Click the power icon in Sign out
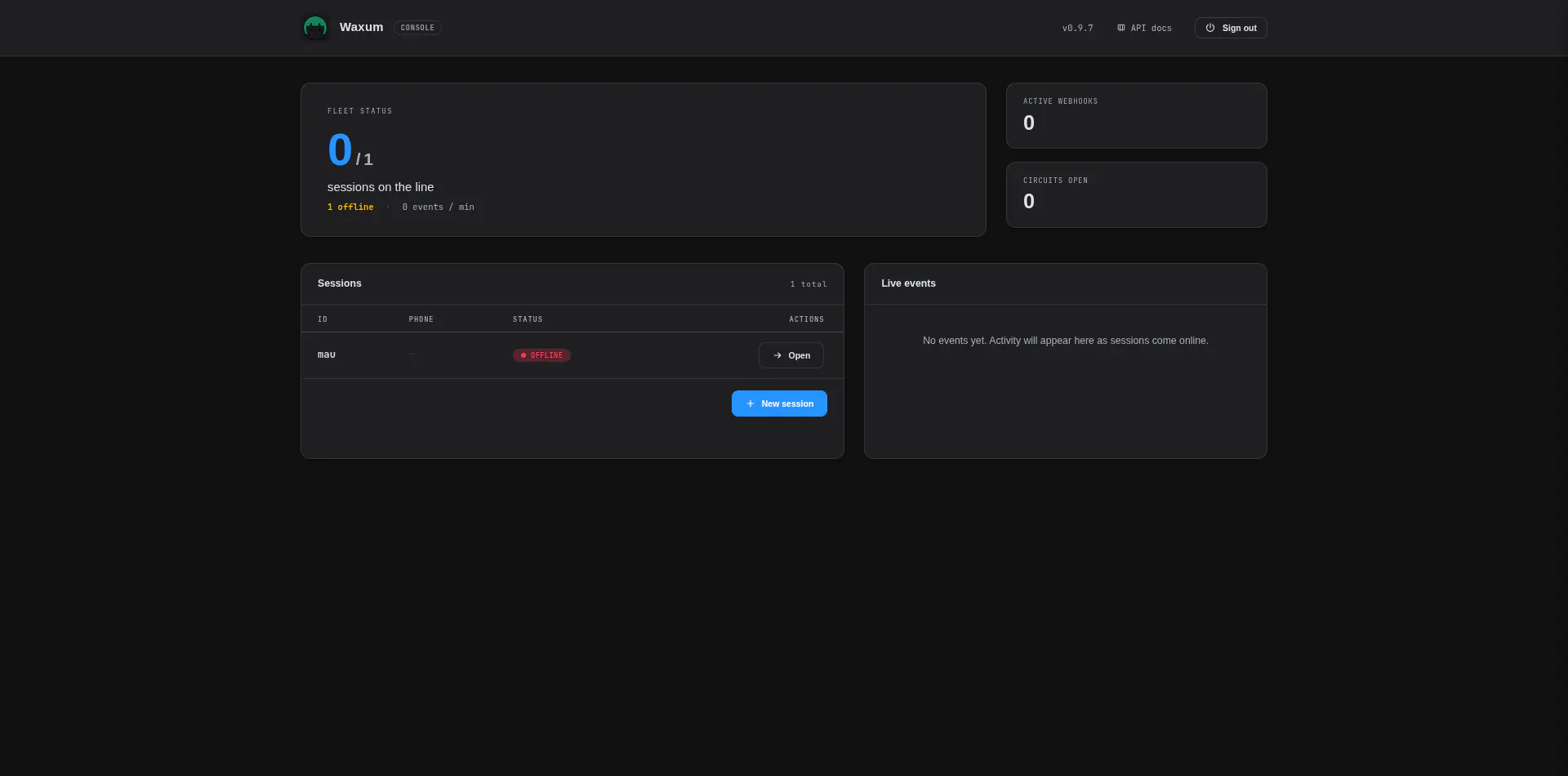Viewport: 1568px width, 776px height. 1210,28
